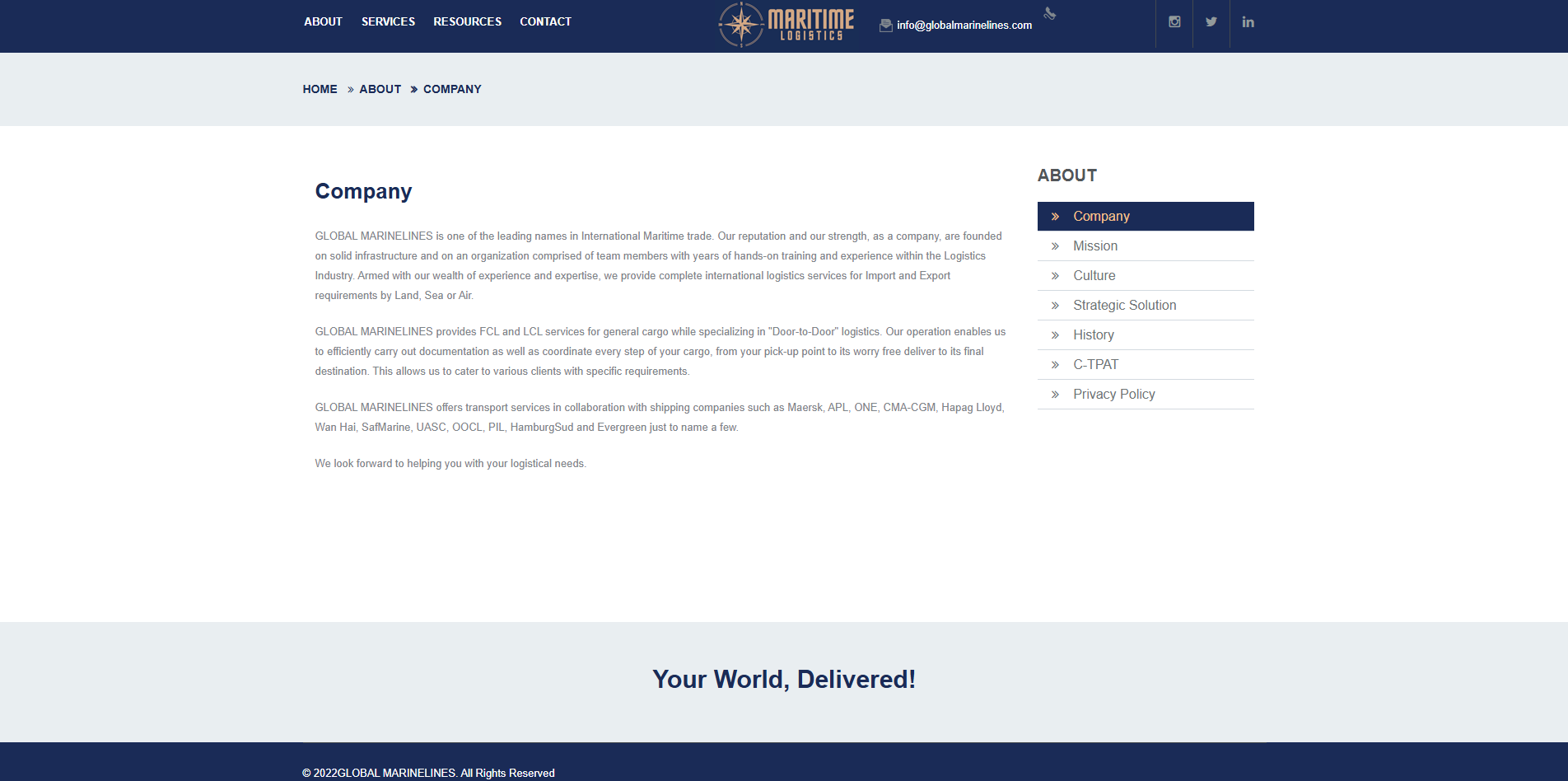Select the highlighted Company sidebar item

(1101, 217)
